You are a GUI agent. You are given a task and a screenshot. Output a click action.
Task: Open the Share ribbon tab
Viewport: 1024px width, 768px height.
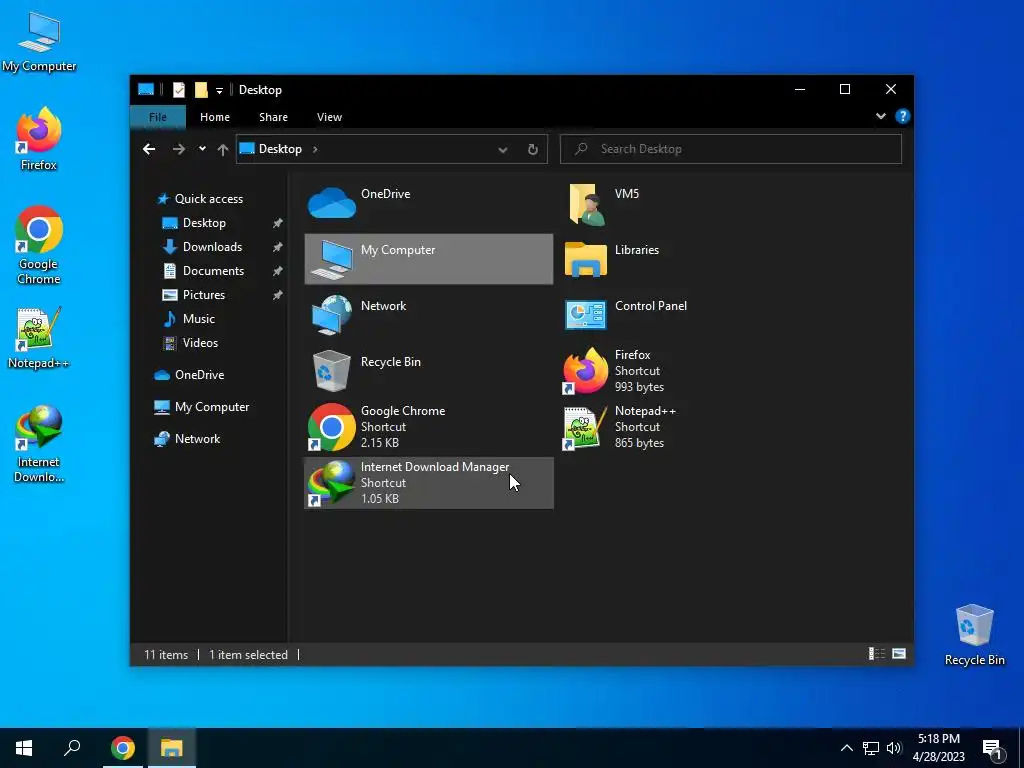[273, 117]
